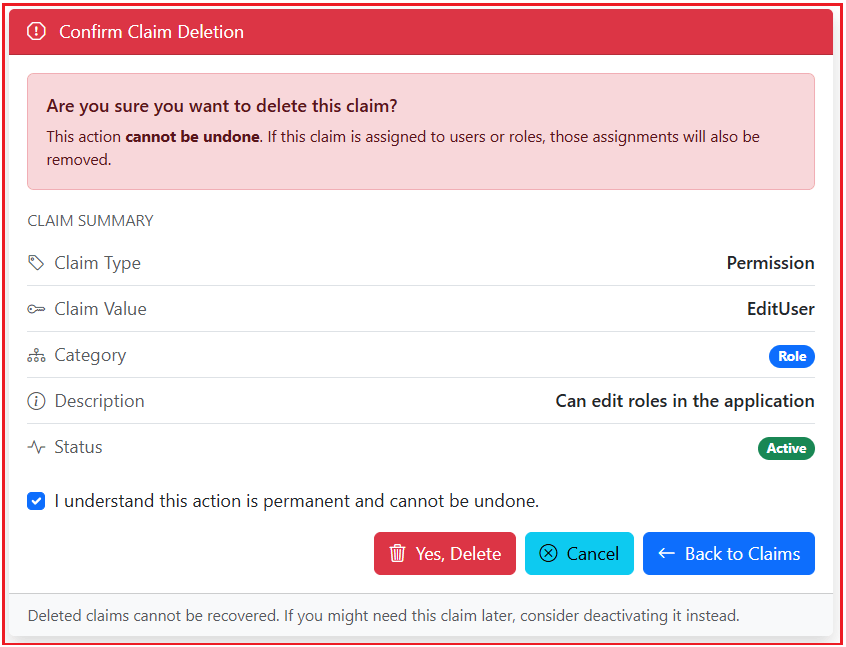Click the left arrow icon in Back to Claims
The height and width of the screenshot is (647, 846).
coord(666,553)
